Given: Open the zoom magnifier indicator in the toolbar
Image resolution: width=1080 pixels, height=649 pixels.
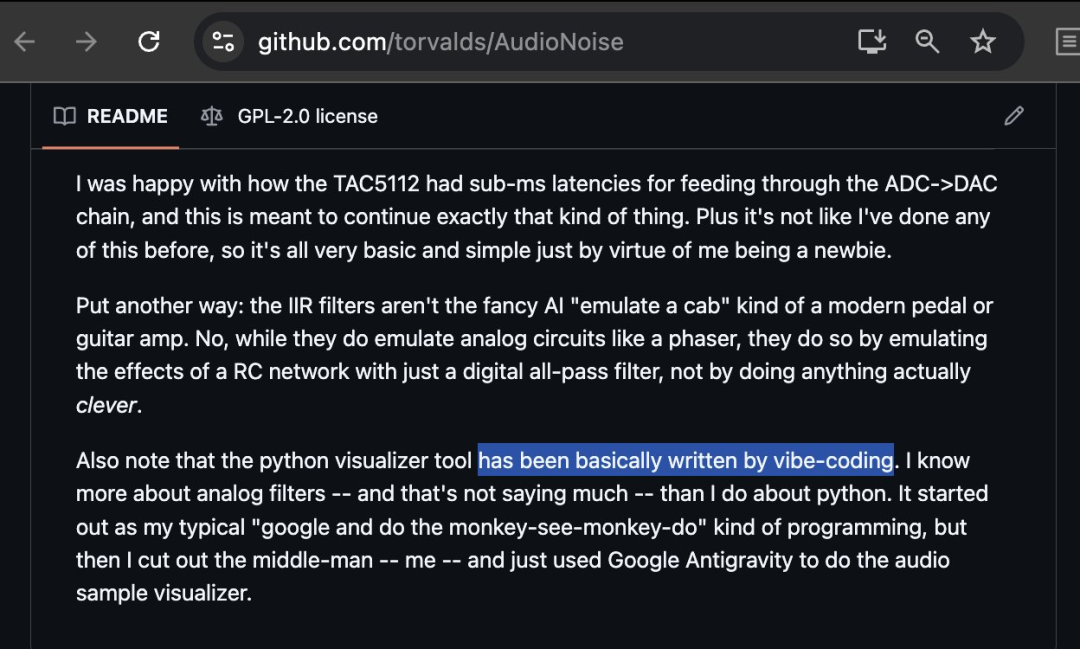Looking at the screenshot, I should (x=927, y=41).
